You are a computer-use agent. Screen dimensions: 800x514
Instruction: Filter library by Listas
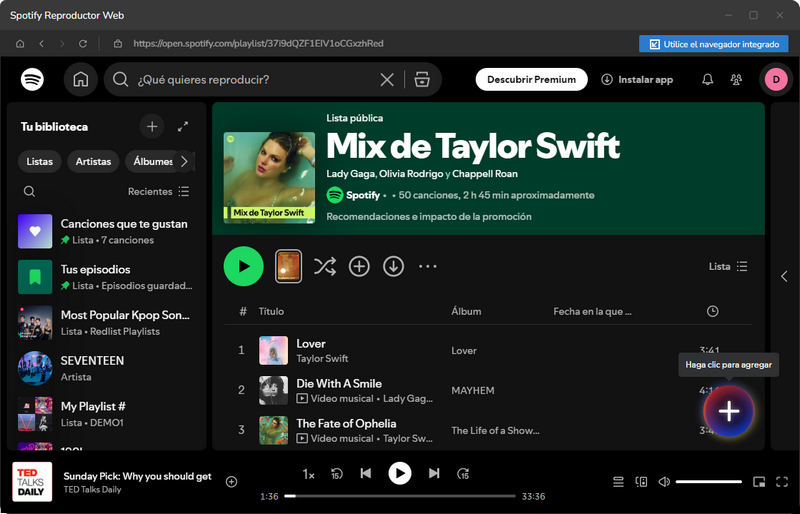click(x=40, y=161)
